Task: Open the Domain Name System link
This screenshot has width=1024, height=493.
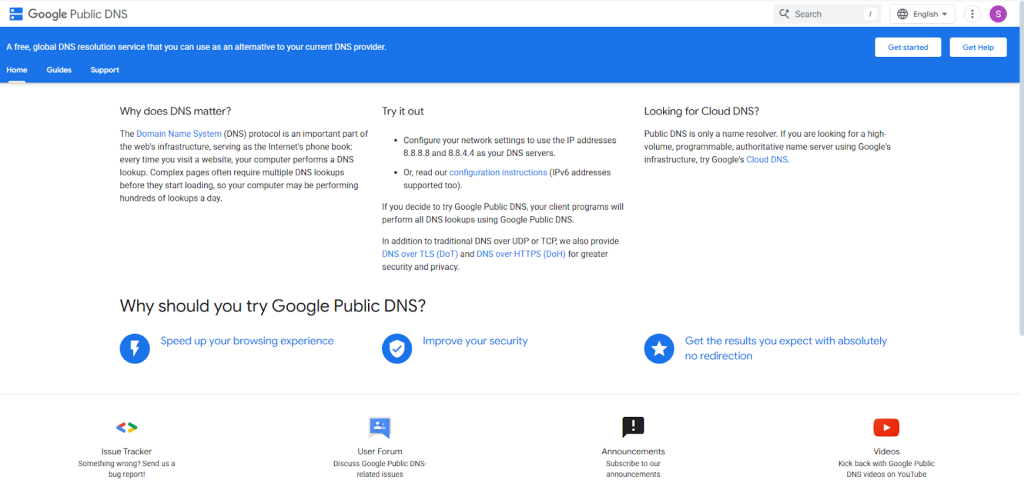Action: [x=179, y=133]
